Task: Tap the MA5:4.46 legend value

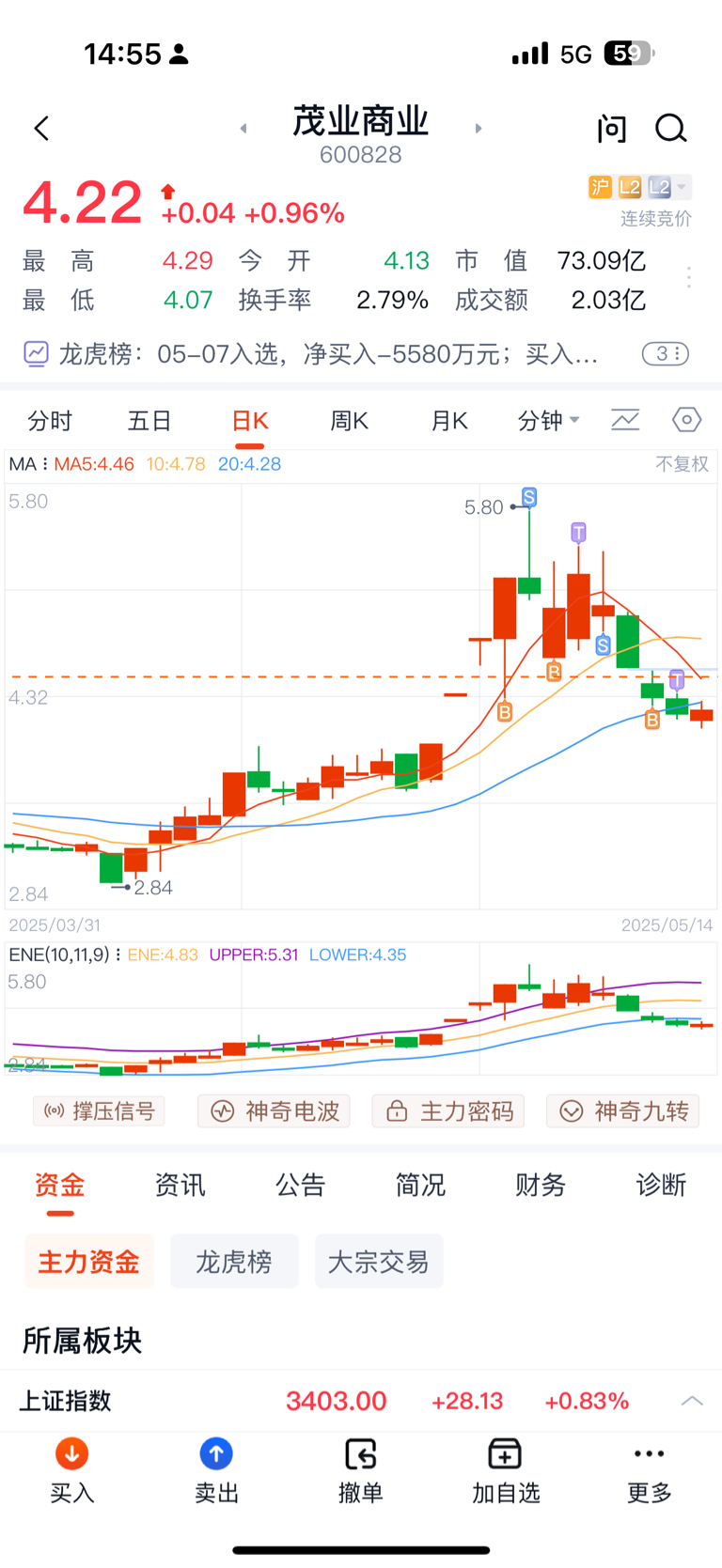Action: 94,464
